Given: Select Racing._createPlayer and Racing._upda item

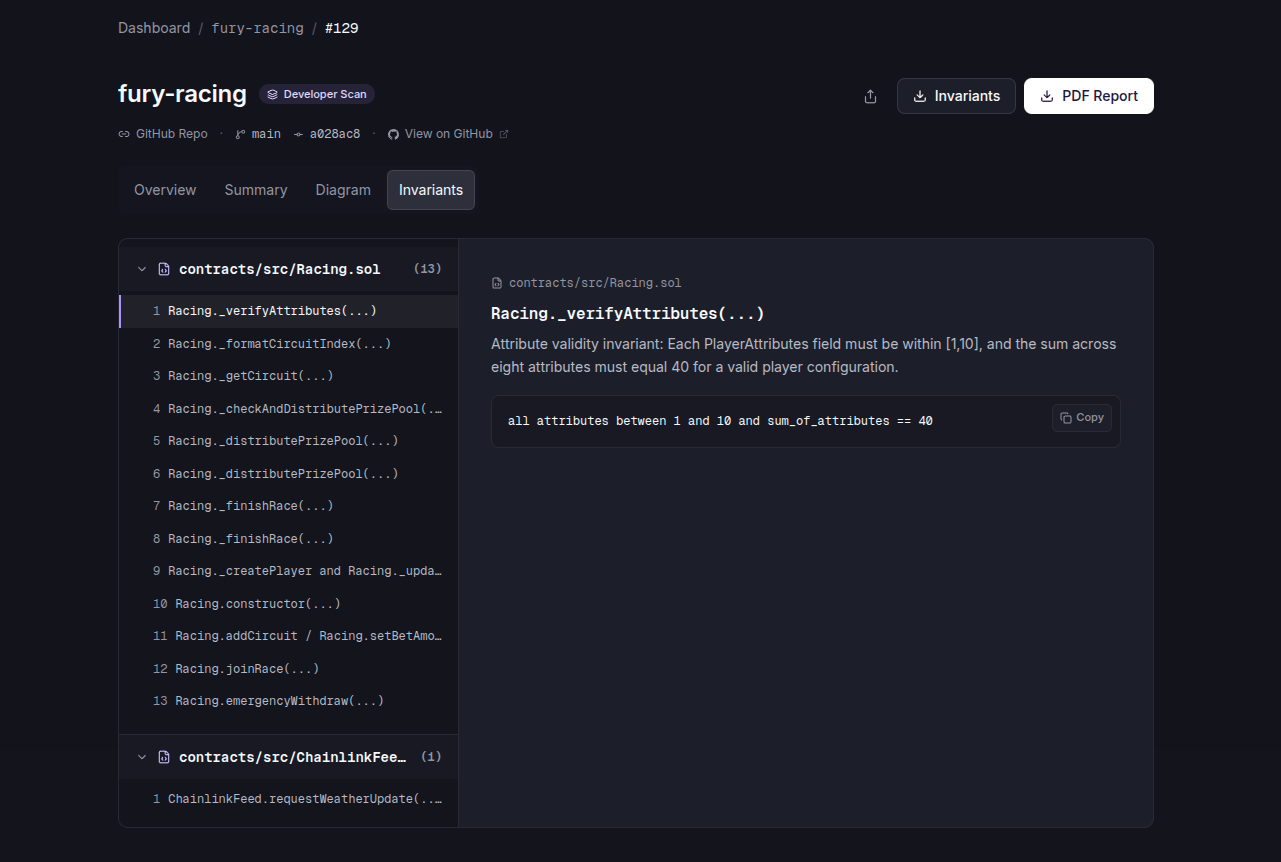Looking at the screenshot, I should [289, 571].
